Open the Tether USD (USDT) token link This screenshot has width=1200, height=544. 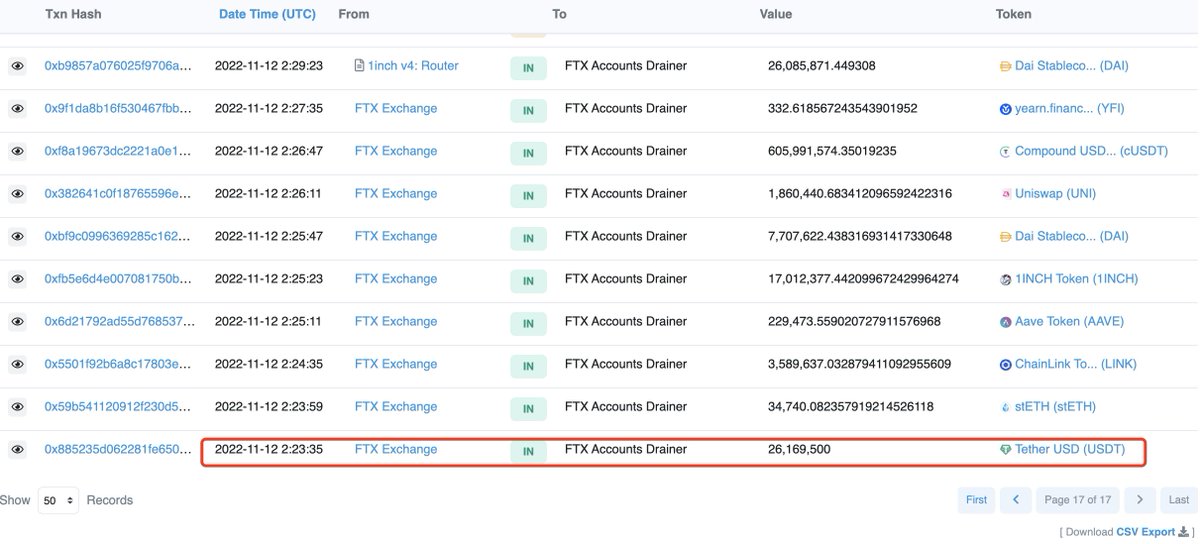[x=1070, y=449]
